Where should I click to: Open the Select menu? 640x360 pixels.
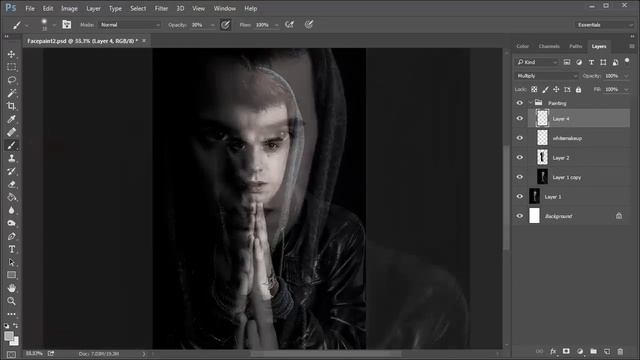[x=138, y=8]
